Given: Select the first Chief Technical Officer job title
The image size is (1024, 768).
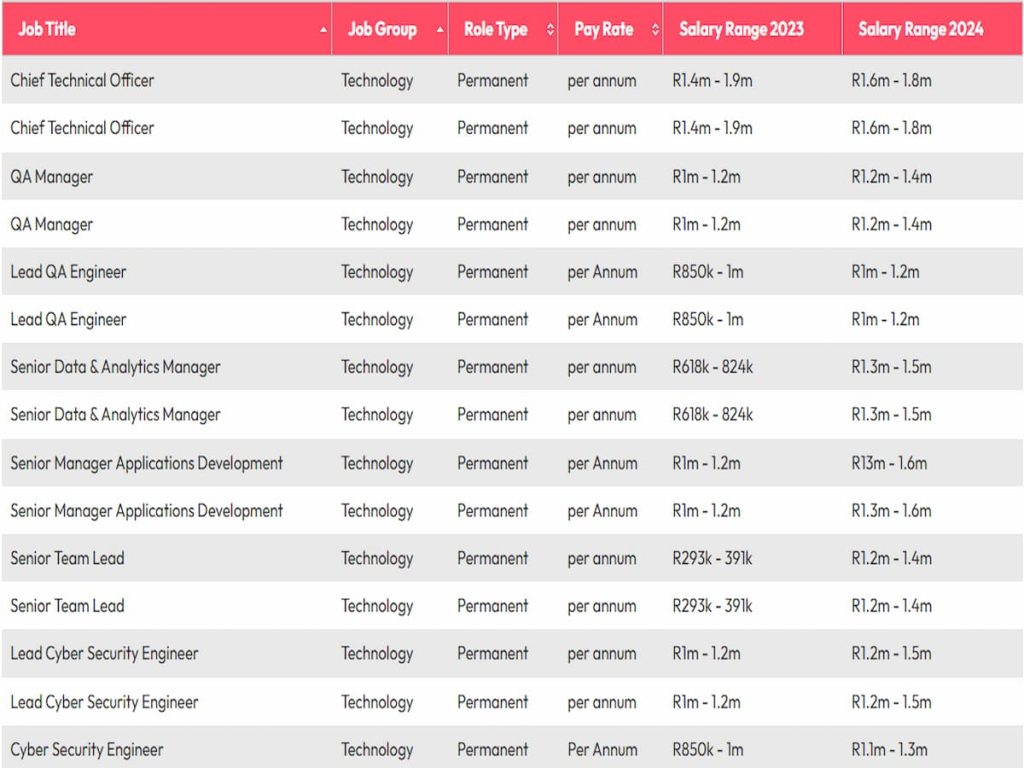Looking at the screenshot, I should coord(82,80).
